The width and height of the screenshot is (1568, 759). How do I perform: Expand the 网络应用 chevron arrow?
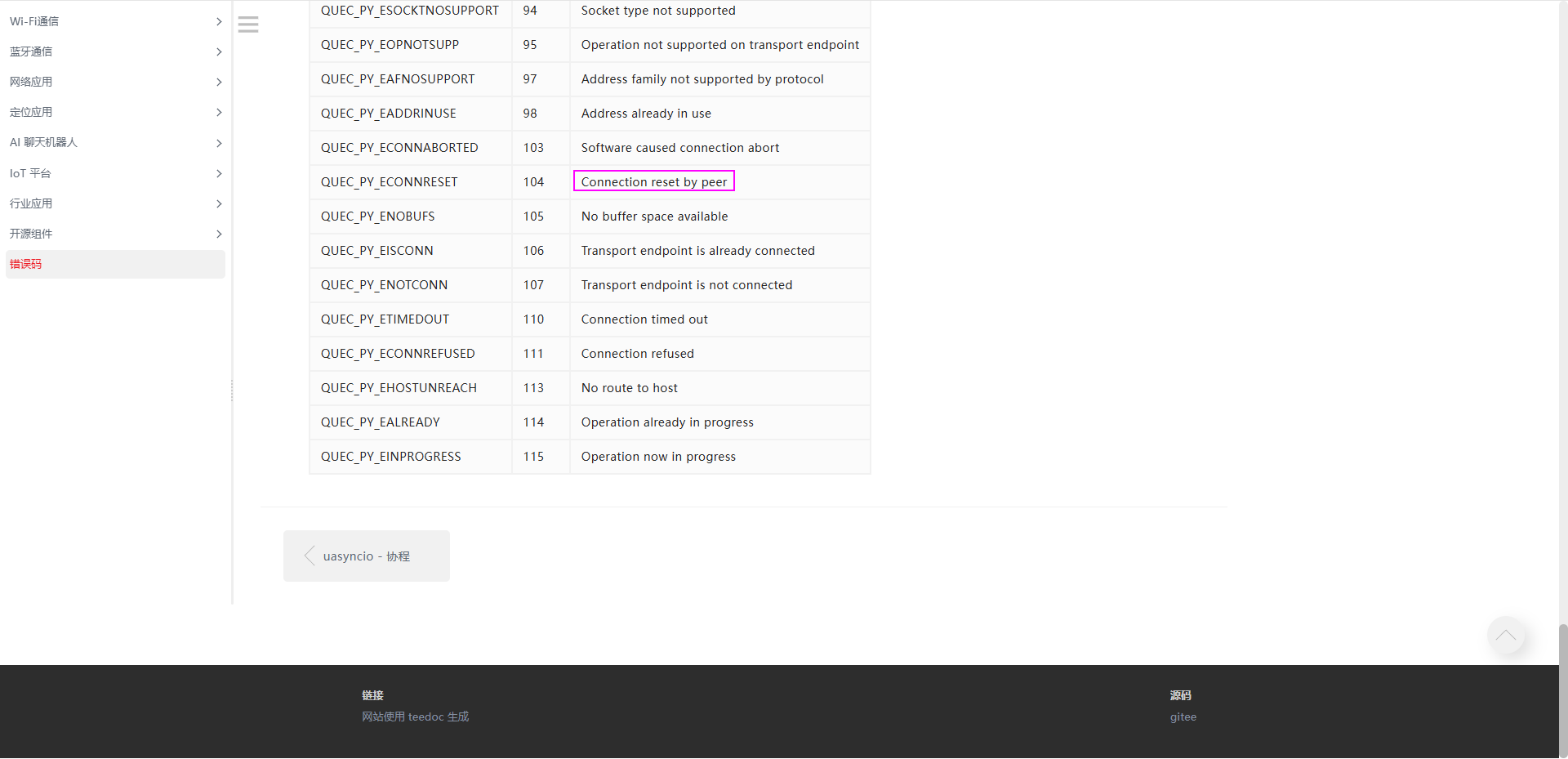pos(218,82)
